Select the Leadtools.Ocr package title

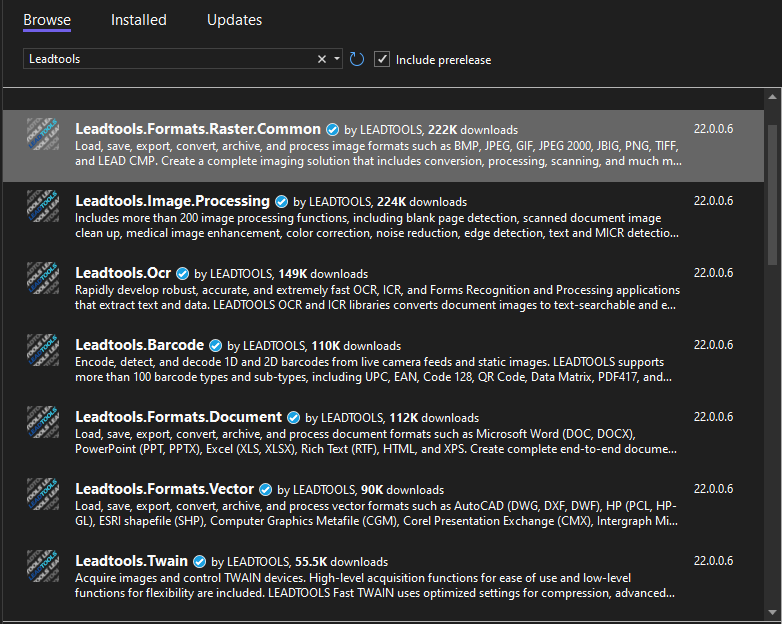click(123, 273)
